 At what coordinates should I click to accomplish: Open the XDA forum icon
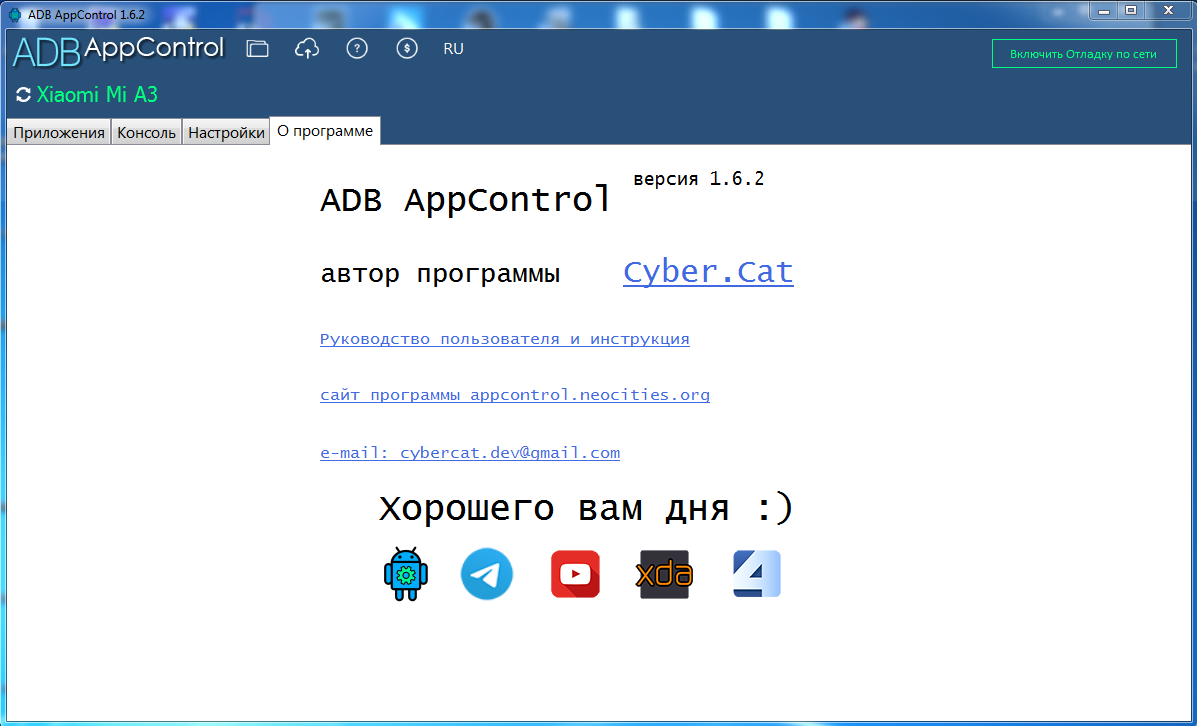[665, 574]
